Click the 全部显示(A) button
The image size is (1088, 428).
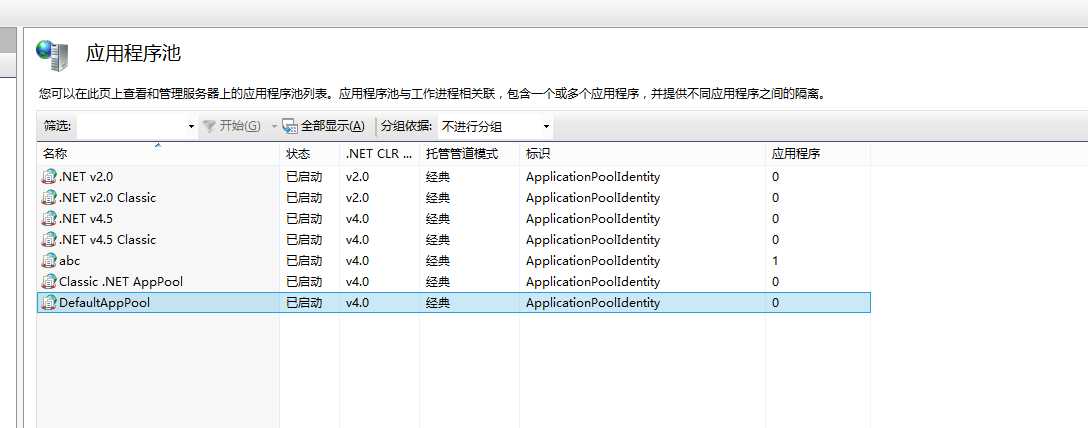click(x=323, y=126)
